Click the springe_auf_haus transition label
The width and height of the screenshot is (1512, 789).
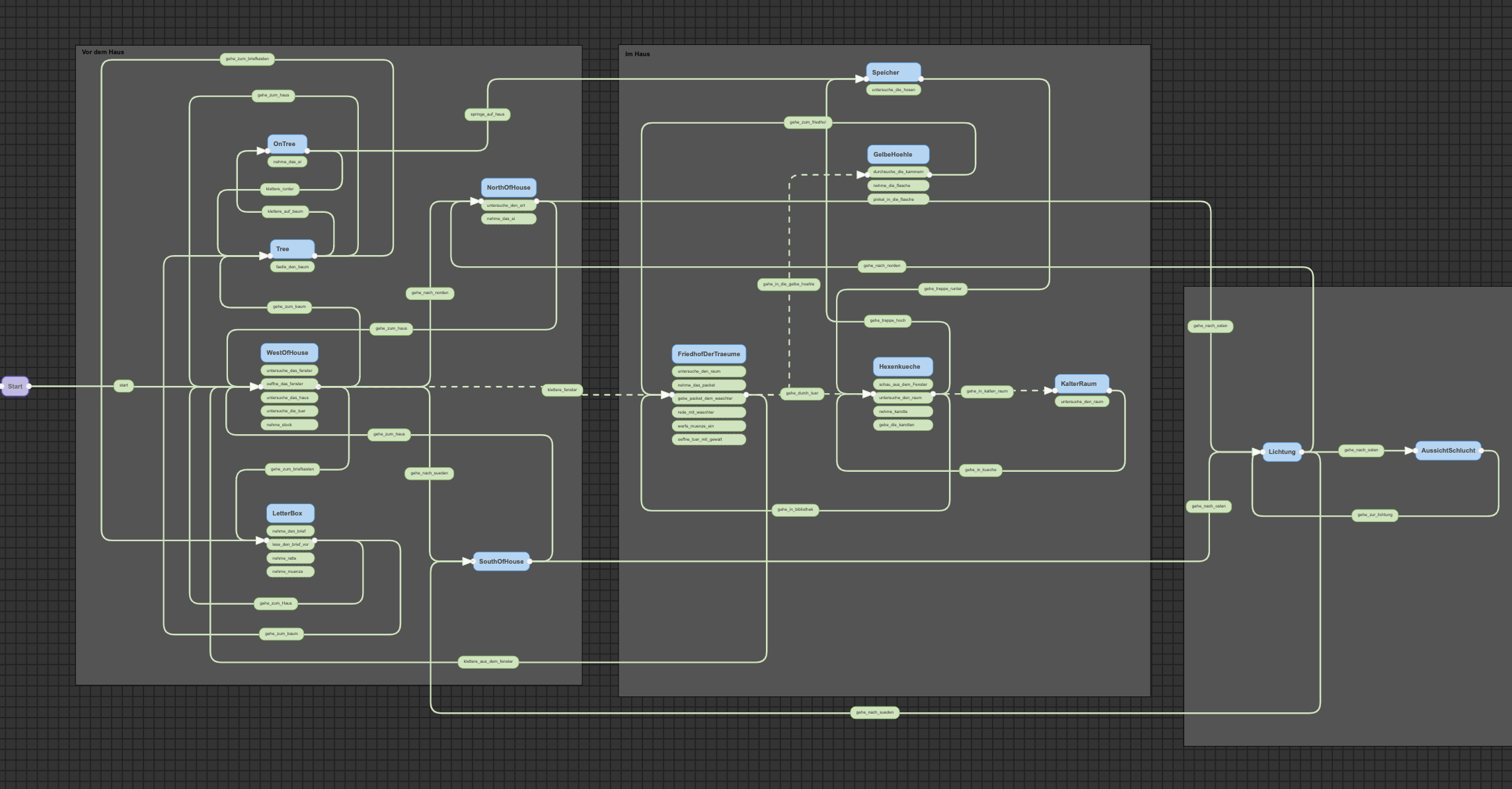(487, 114)
